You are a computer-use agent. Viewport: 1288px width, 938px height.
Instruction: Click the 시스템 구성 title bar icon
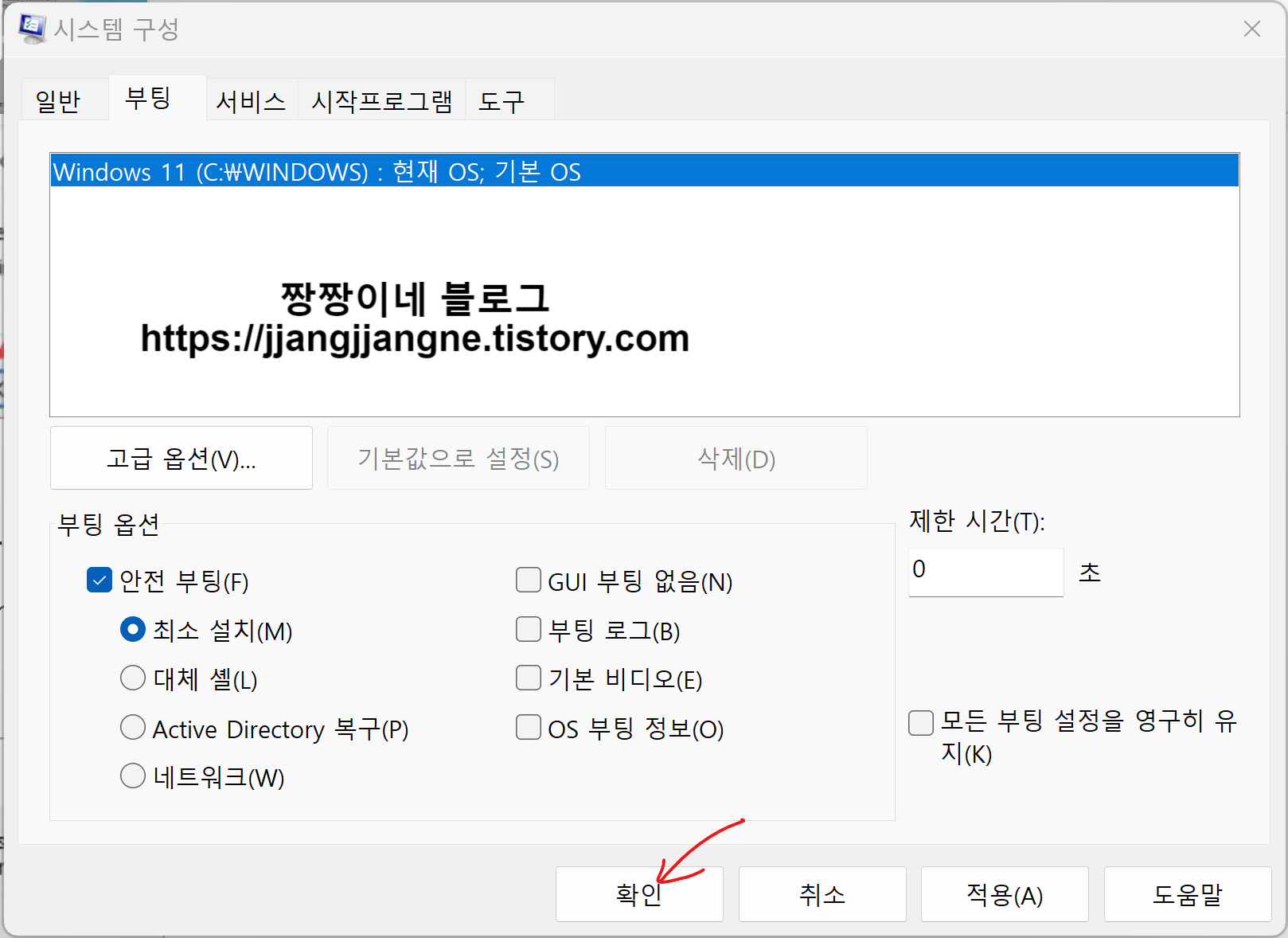32,29
